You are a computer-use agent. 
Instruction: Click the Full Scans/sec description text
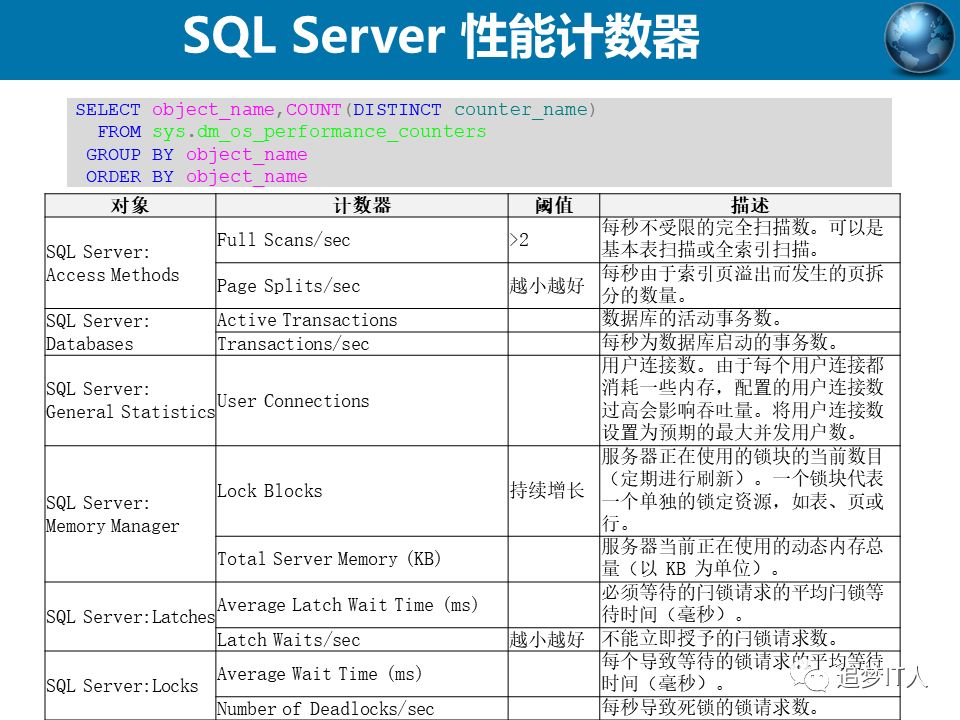pyautogui.click(x=743, y=239)
